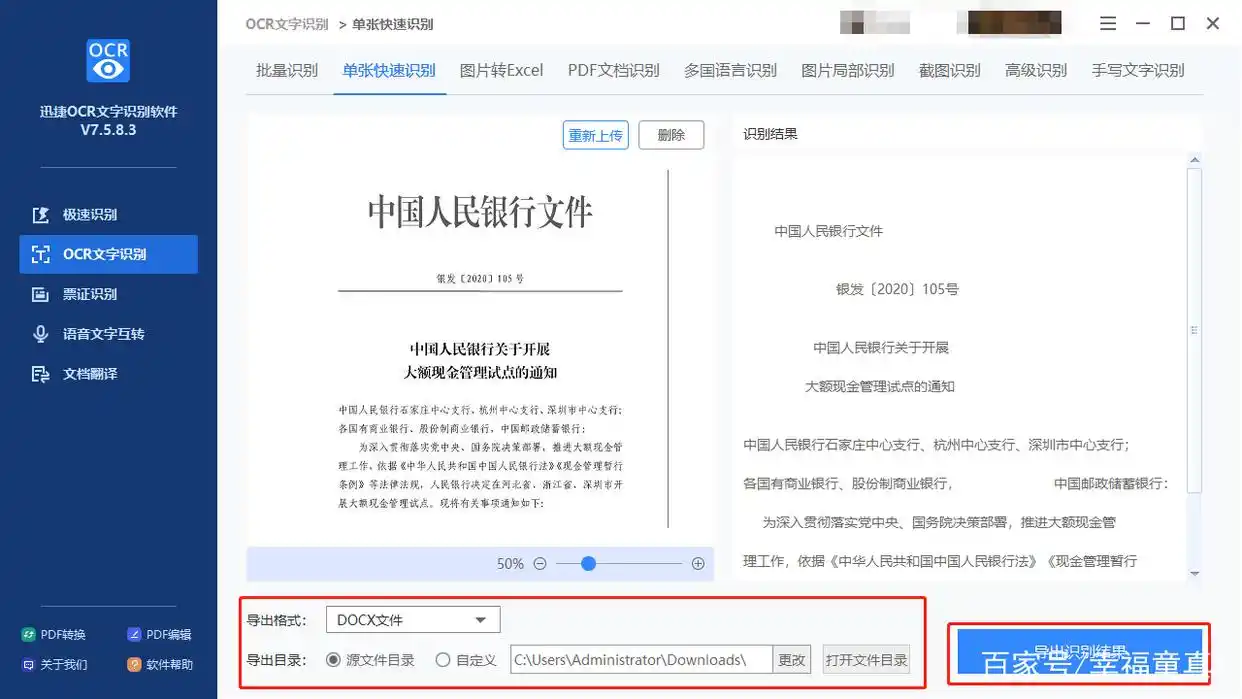Screen dimensions: 1242x699
Task: Click the 银发〔2020〕105号 result line
Action: (897, 289)
